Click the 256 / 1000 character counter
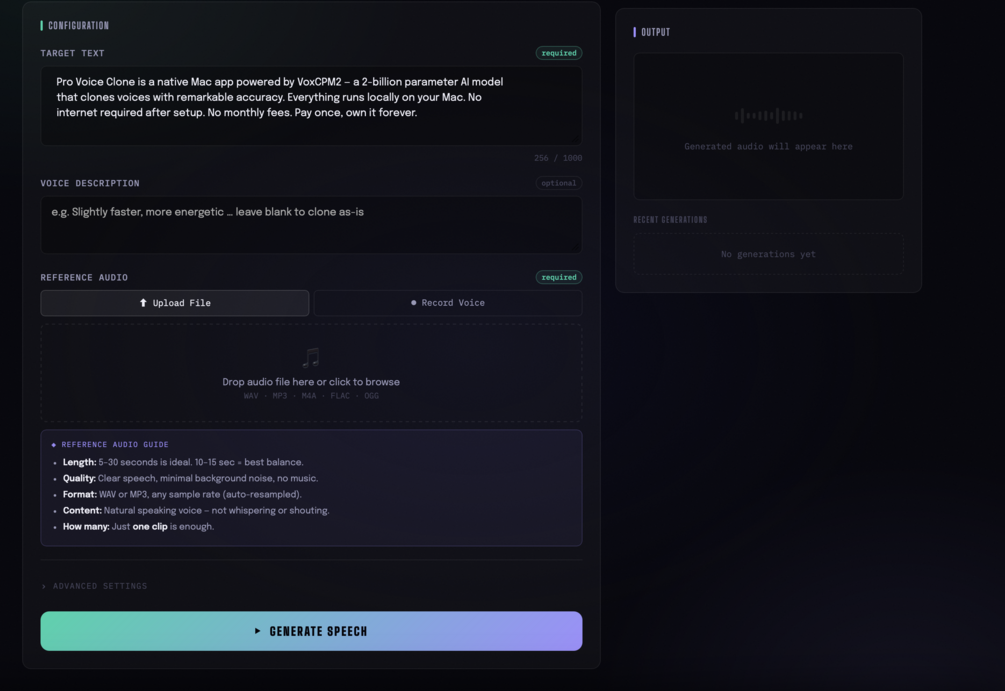The height and width of the screenshot is (691, 1005). click(x=558, y=158)
